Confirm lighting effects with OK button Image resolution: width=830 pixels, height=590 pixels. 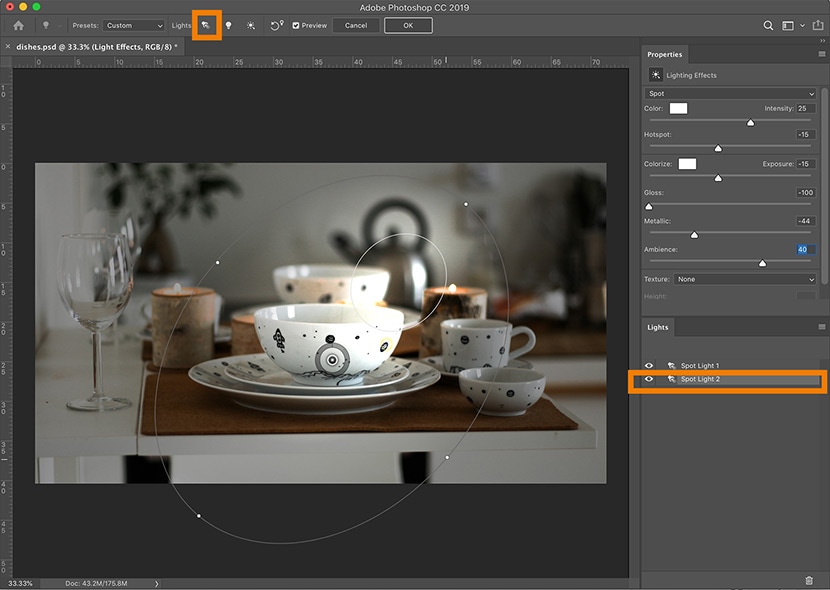(408, 25)
